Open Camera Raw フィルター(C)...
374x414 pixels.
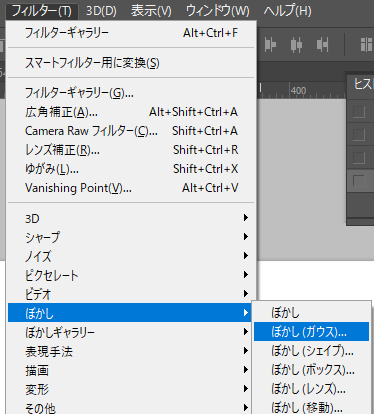click(x=131, y=131)
